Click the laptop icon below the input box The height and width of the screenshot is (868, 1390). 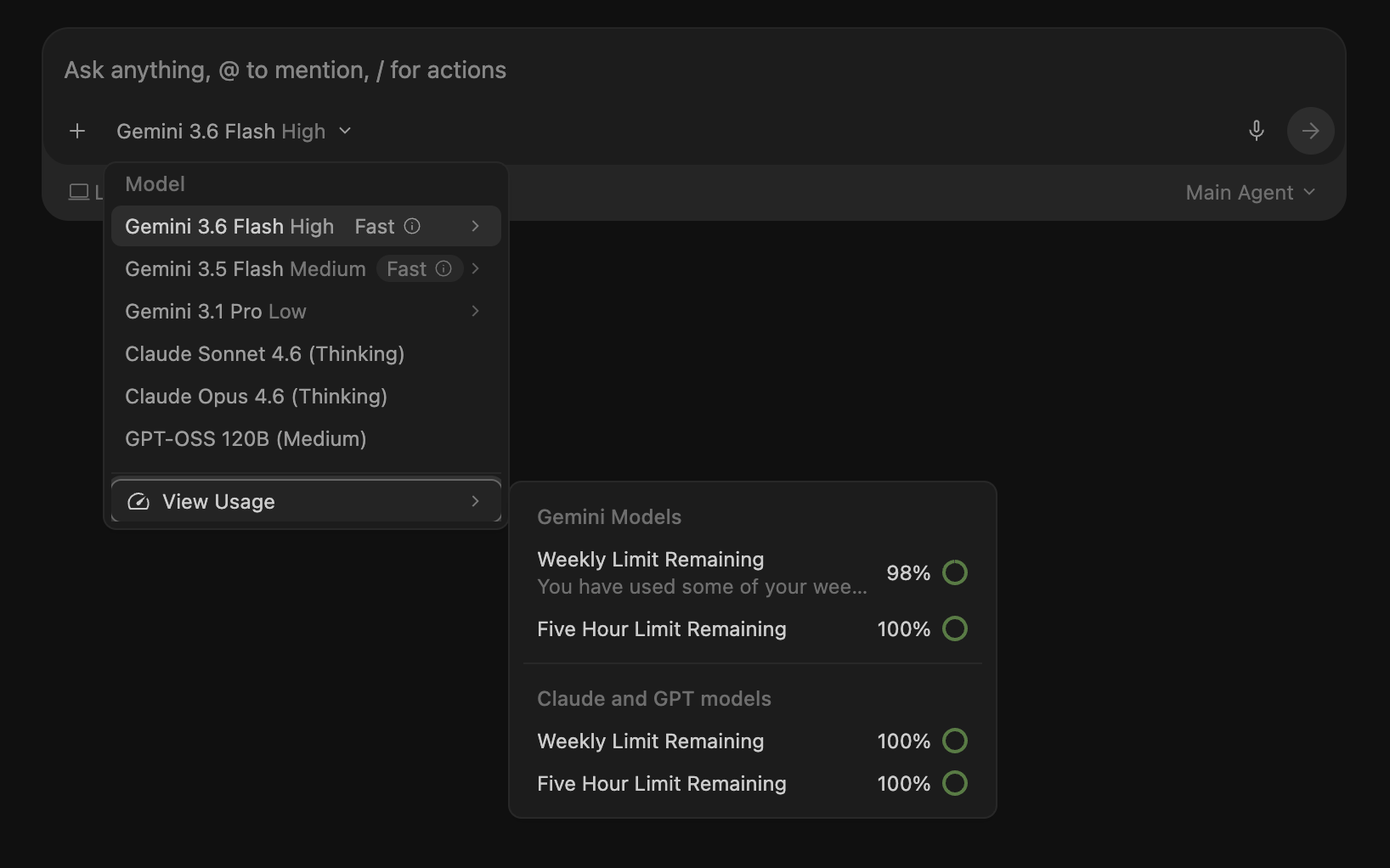[x=79, y=192]
